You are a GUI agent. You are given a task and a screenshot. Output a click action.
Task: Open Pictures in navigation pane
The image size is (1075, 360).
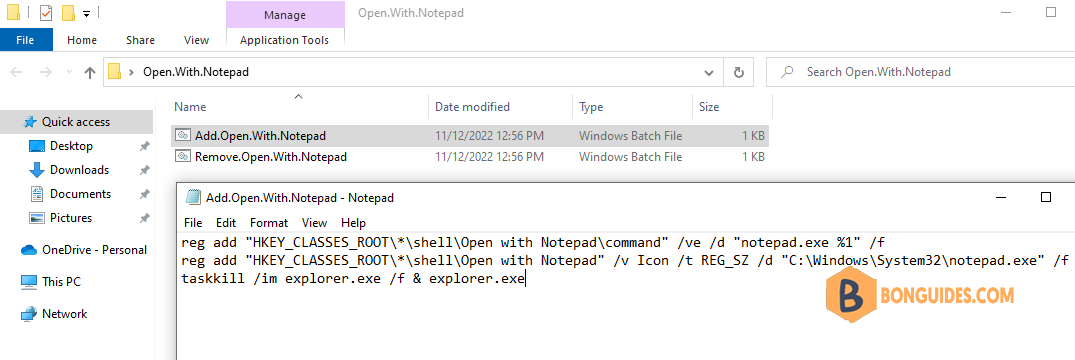pos(71,217)
